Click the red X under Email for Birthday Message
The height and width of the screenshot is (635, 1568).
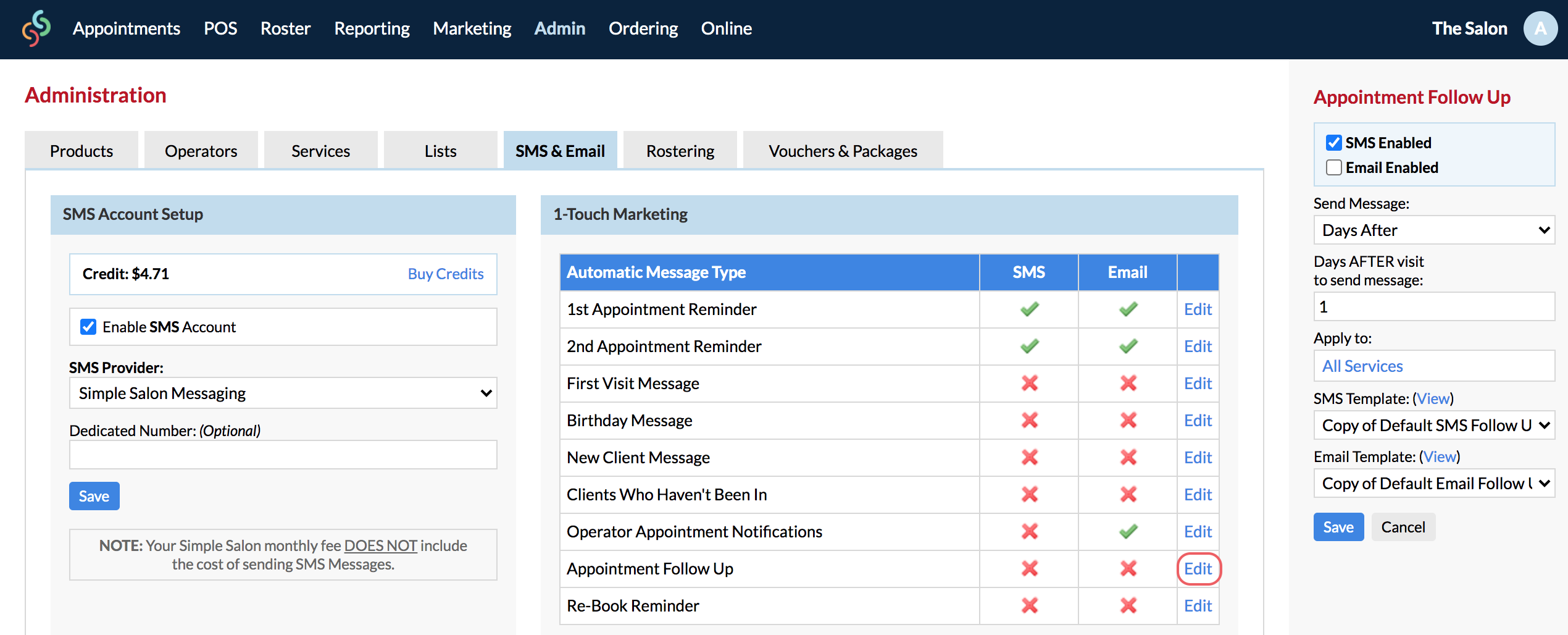(x=1128, y=421)
